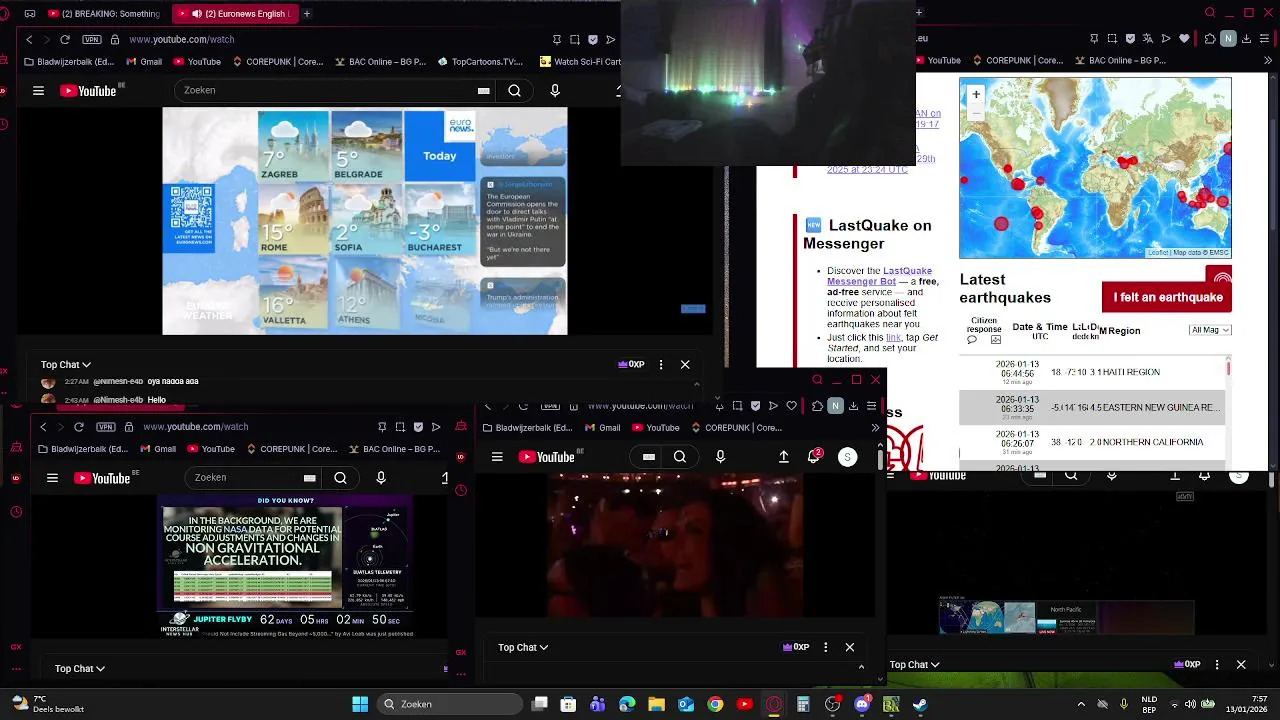Open COREPUNK bookmark in top-left browser
Viewport: 1280px width, 720px height.
(x=277, y=61)
